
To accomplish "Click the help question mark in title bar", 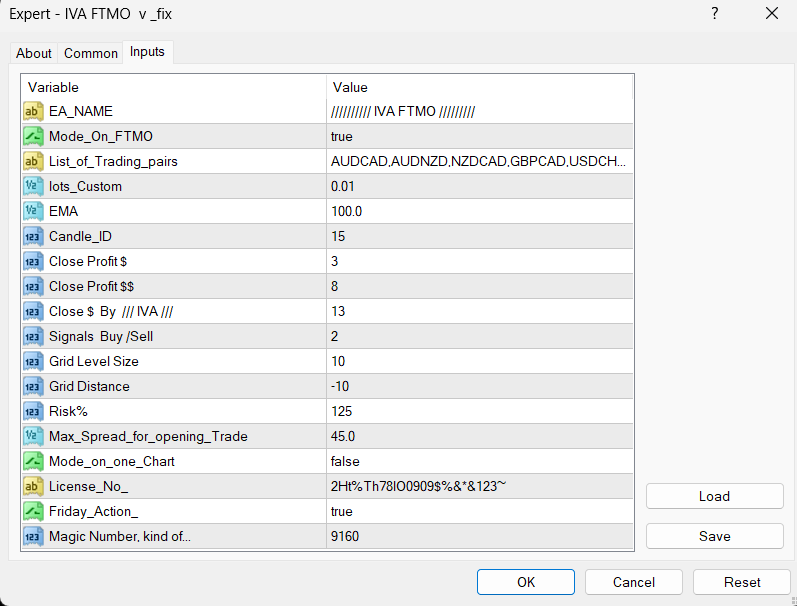I will click(x=714, y=14).
